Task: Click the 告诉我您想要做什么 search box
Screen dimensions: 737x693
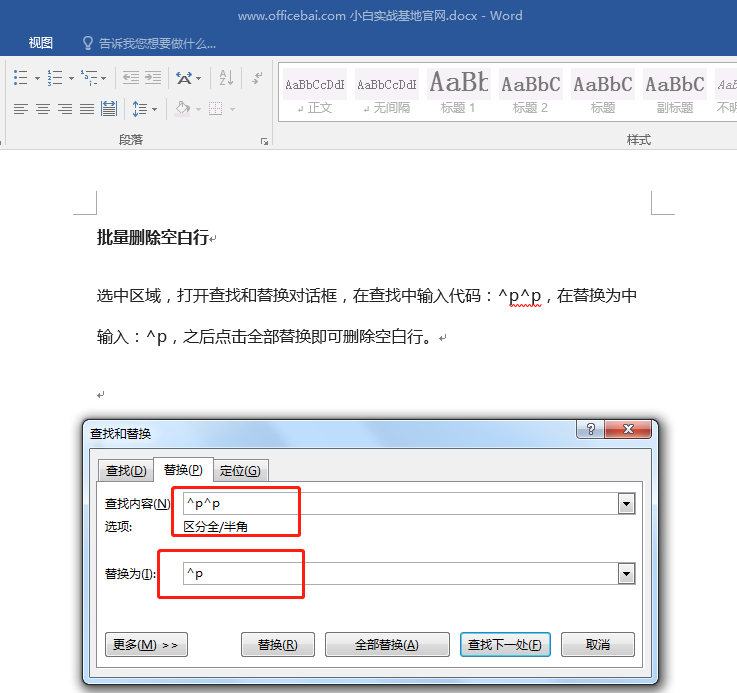Action: coord(157,44)
